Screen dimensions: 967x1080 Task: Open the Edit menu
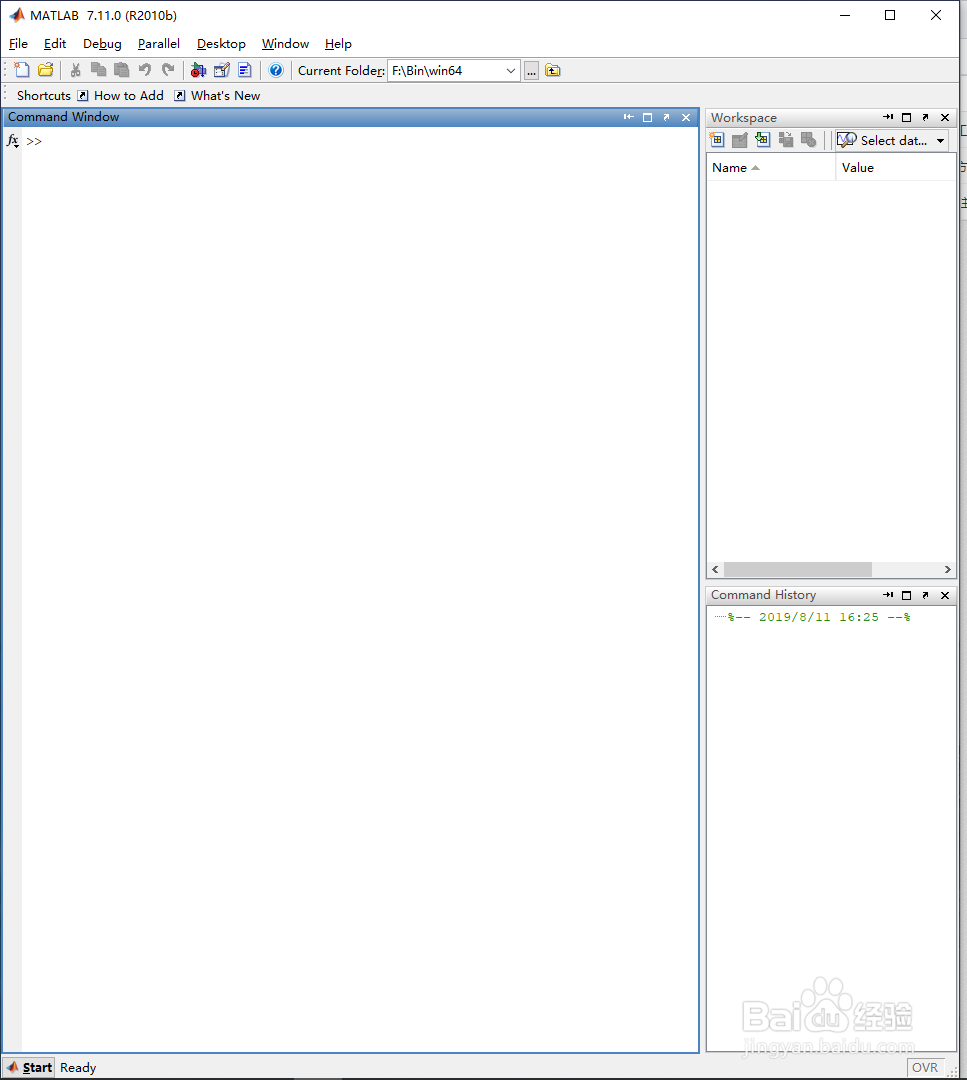(55, 43)
